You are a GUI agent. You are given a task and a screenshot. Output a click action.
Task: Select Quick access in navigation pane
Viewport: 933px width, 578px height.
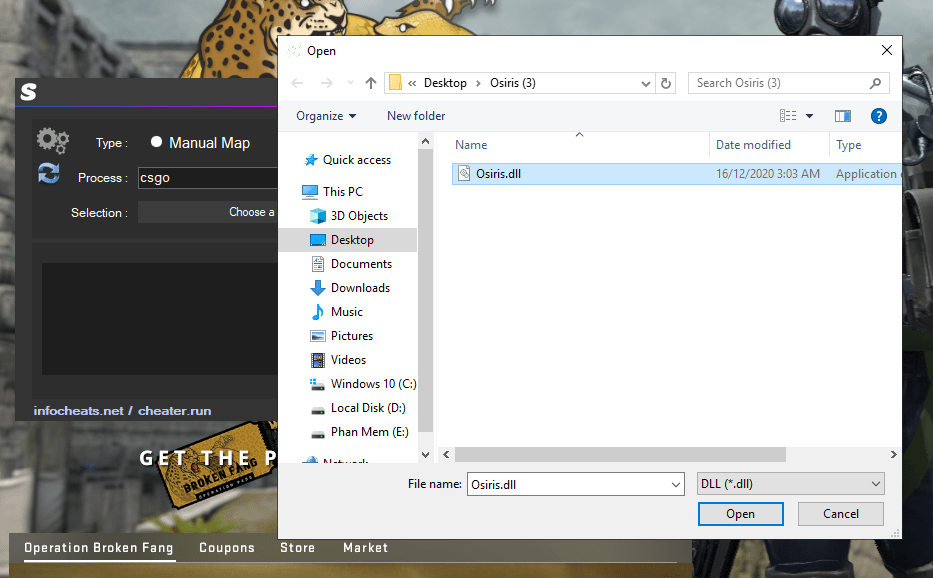(x=347, y=160)
